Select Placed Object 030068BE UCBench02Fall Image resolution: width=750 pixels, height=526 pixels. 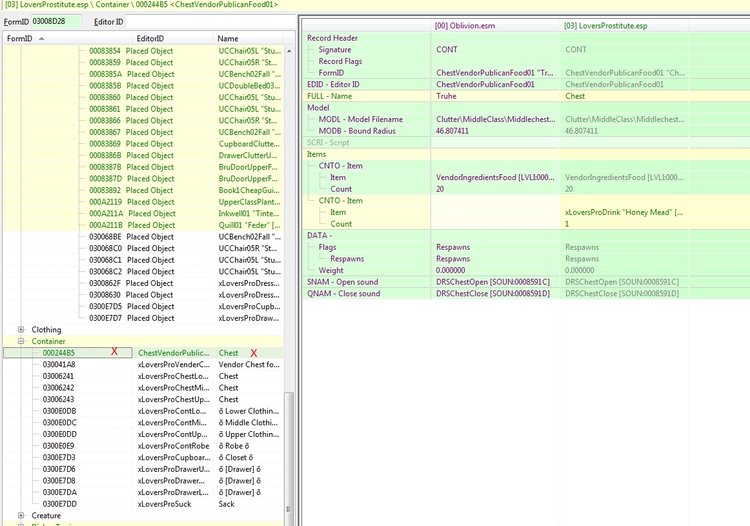tap(143, 237)
